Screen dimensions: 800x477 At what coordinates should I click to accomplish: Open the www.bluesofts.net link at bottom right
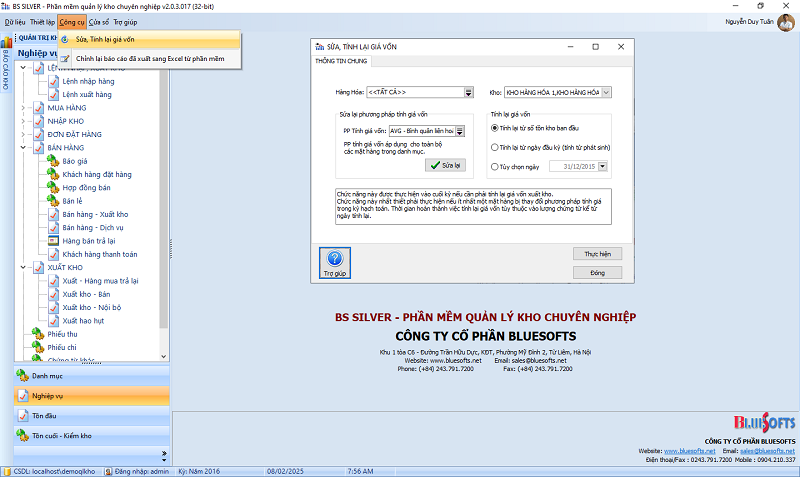pos(690,451)
